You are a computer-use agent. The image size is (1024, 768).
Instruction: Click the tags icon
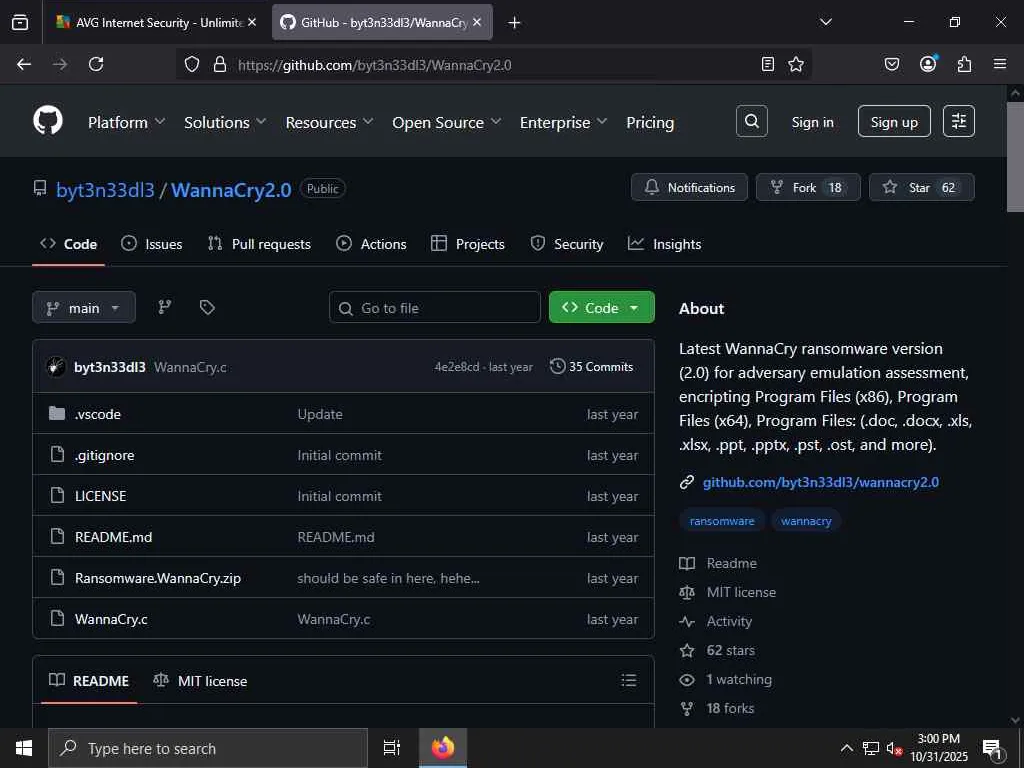(x=207, y=307)
